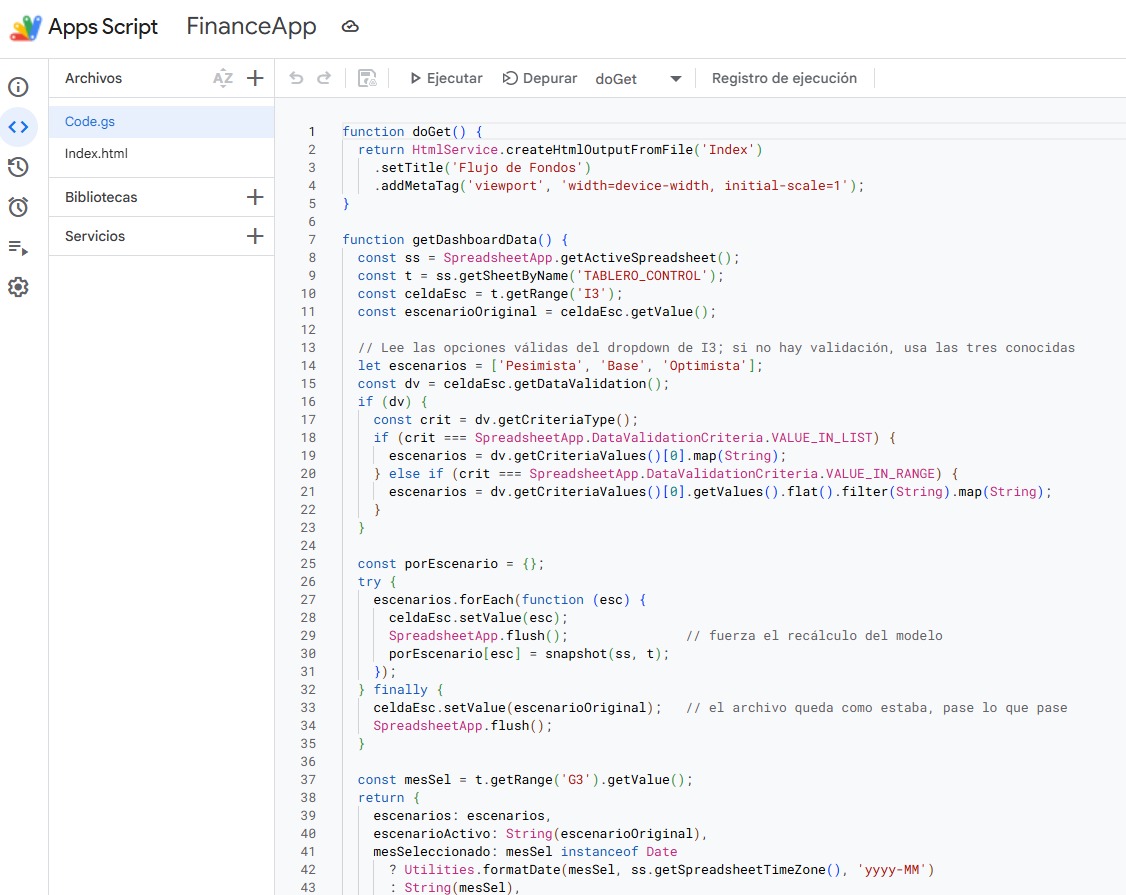
Task: Open the Editor code icon in sidebar
Action: 18,127
